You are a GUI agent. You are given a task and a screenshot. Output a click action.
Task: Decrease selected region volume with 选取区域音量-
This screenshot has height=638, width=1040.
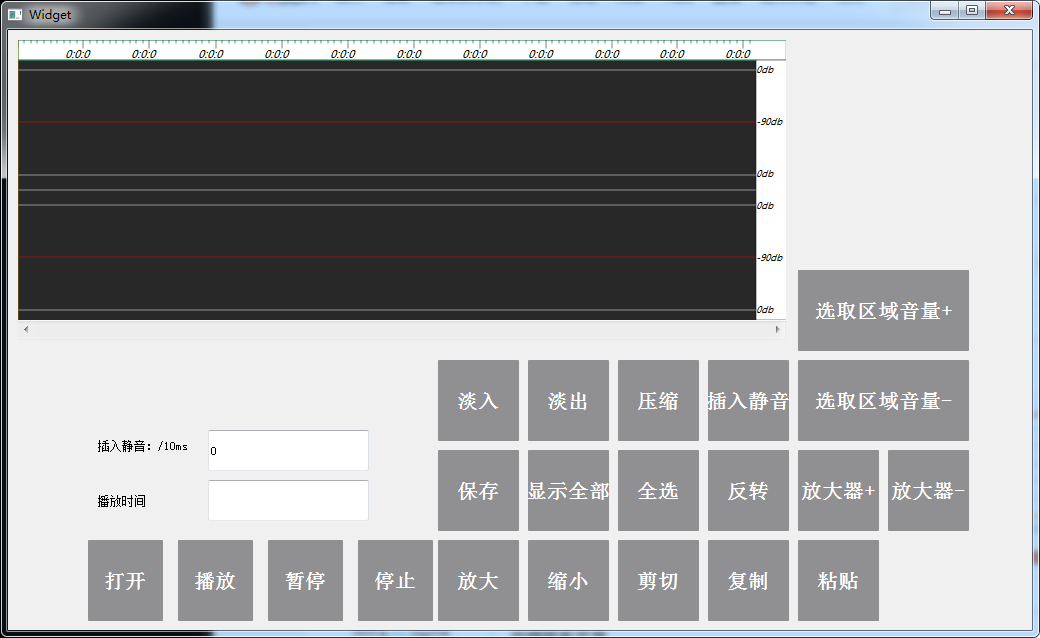tap(882, 400)
